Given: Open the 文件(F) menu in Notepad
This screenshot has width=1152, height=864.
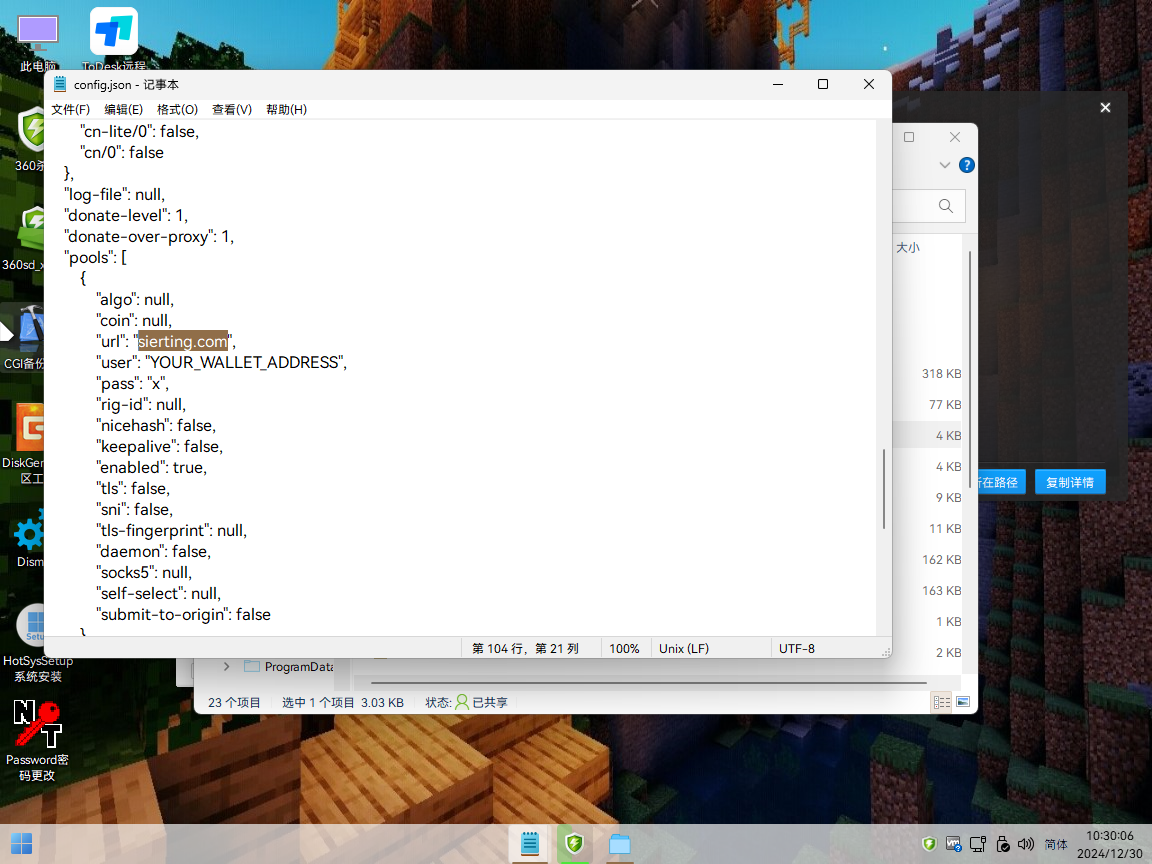Looking at the screenshot, I should pyautogui.click(x=71, y=109).
